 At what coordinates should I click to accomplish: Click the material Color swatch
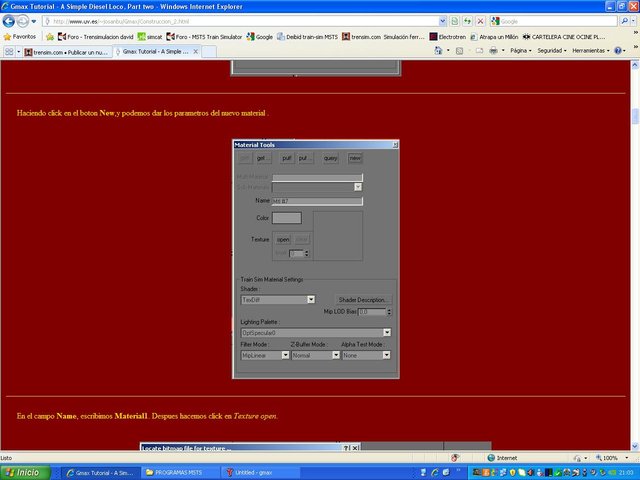coord(287,217)
